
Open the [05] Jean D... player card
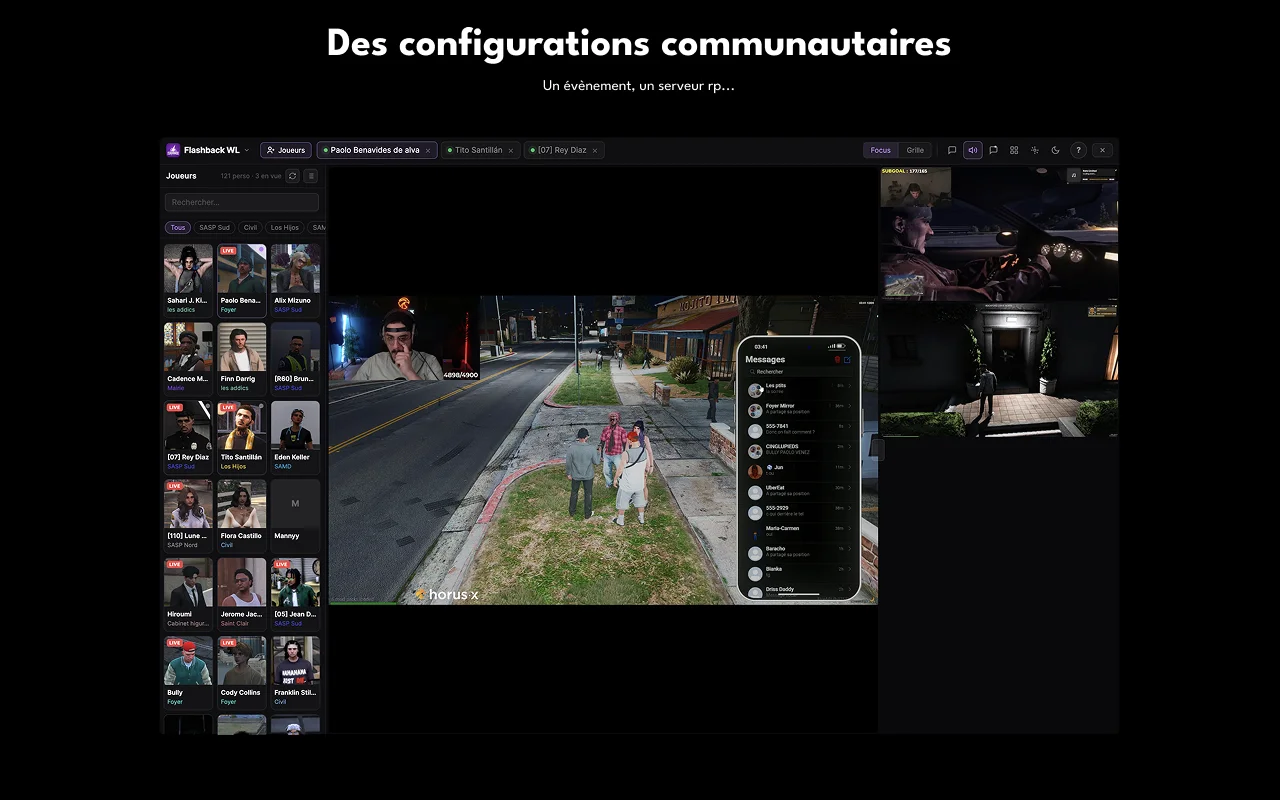pyautogui.click(x=295, y=594)
